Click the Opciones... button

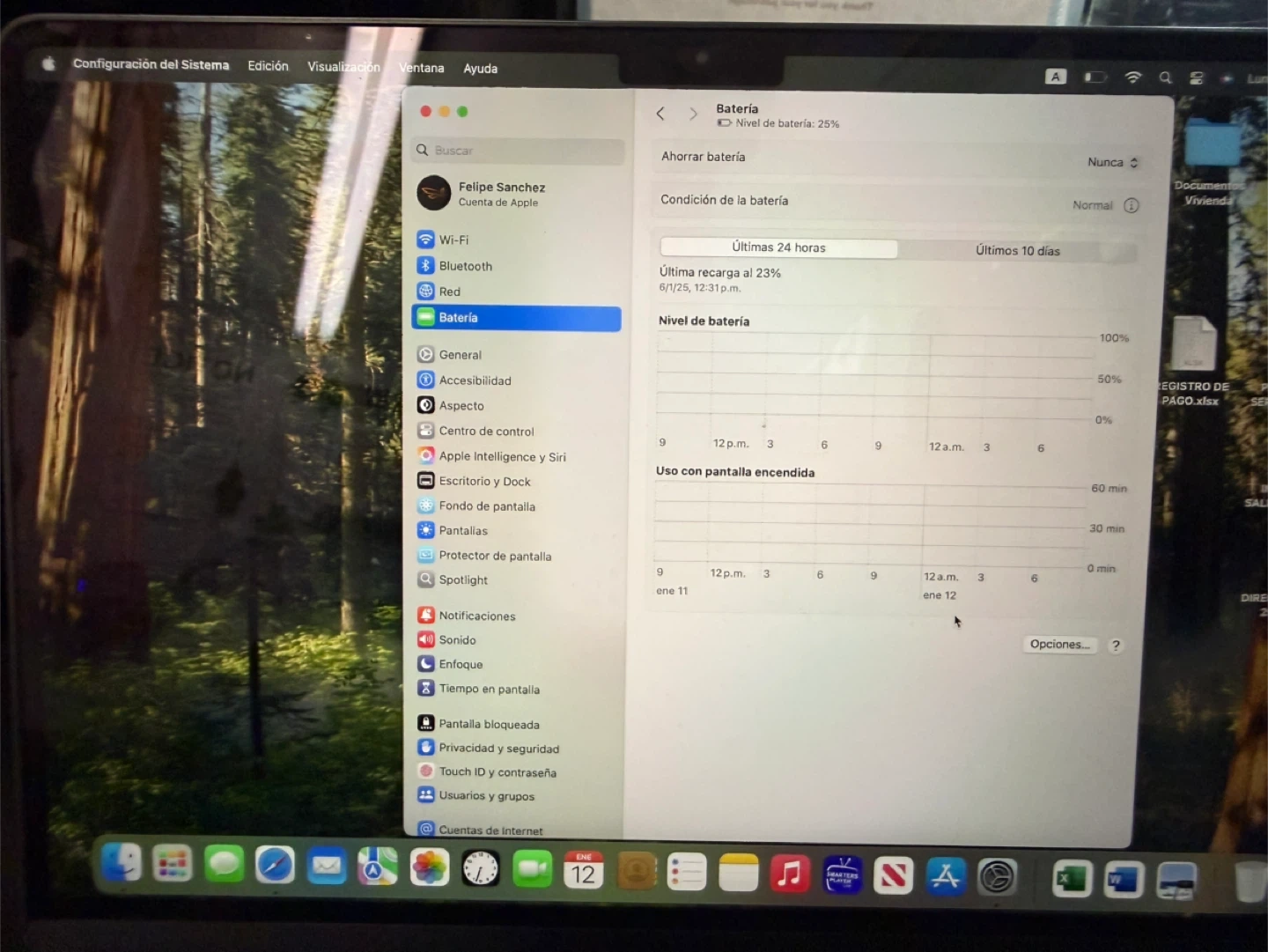(x=1059, y=645)
